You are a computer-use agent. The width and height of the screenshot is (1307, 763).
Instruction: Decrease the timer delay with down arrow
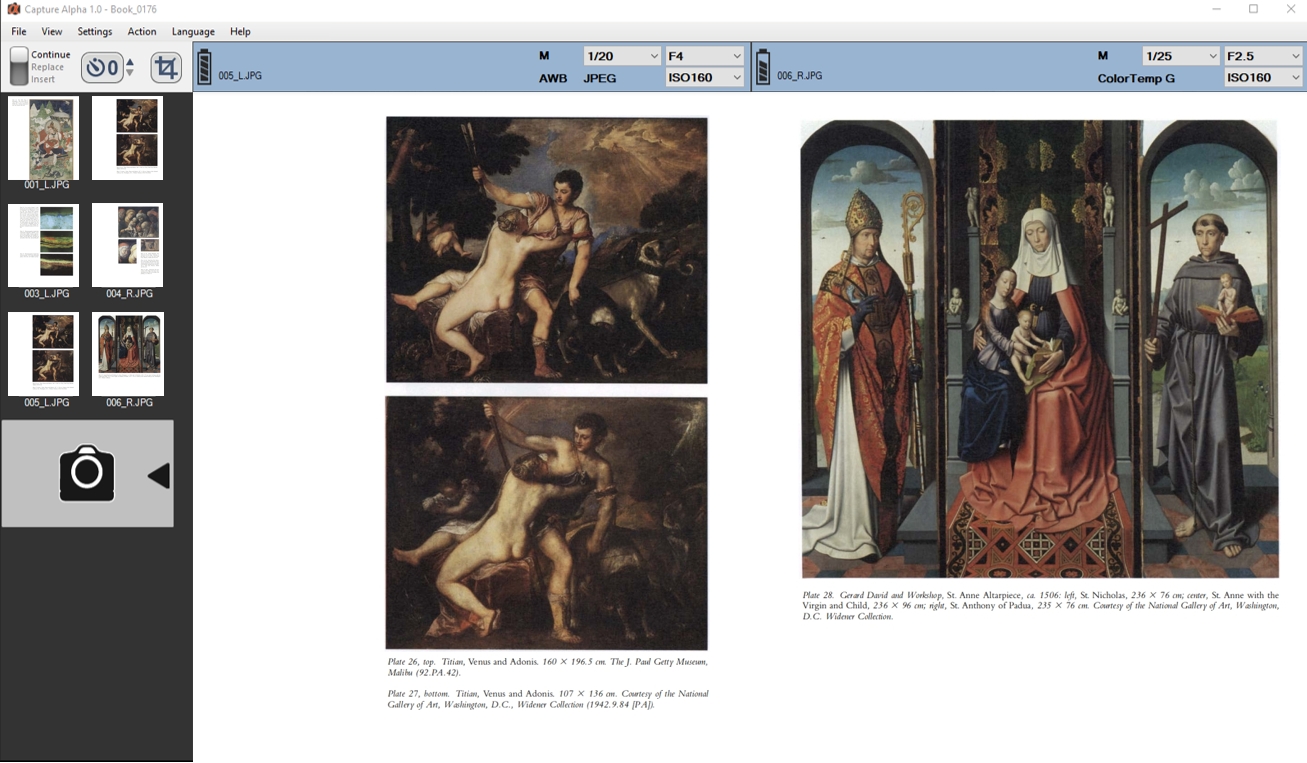[130, 74]
